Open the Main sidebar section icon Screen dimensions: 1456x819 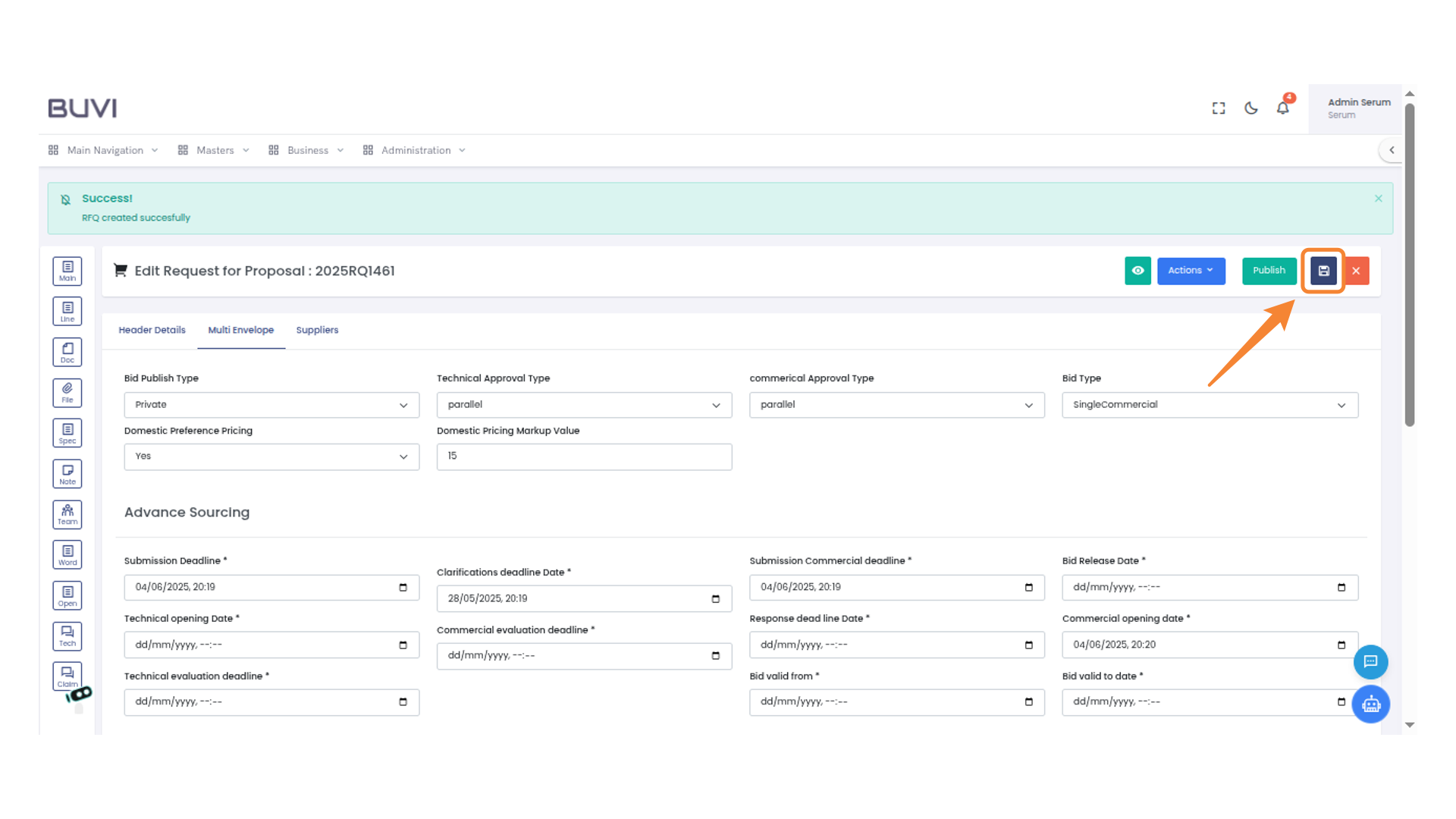point(67,271)
